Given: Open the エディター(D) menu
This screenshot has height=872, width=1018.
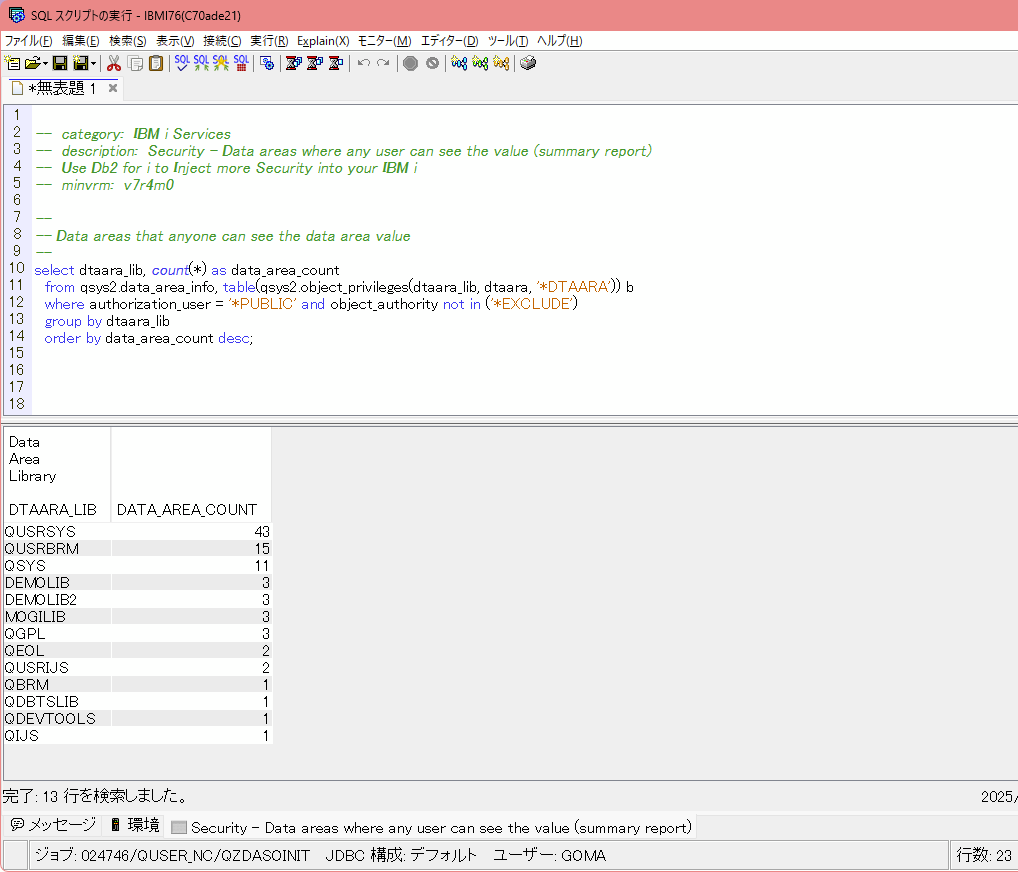Looking at the screenshot, I should (449, 41).
